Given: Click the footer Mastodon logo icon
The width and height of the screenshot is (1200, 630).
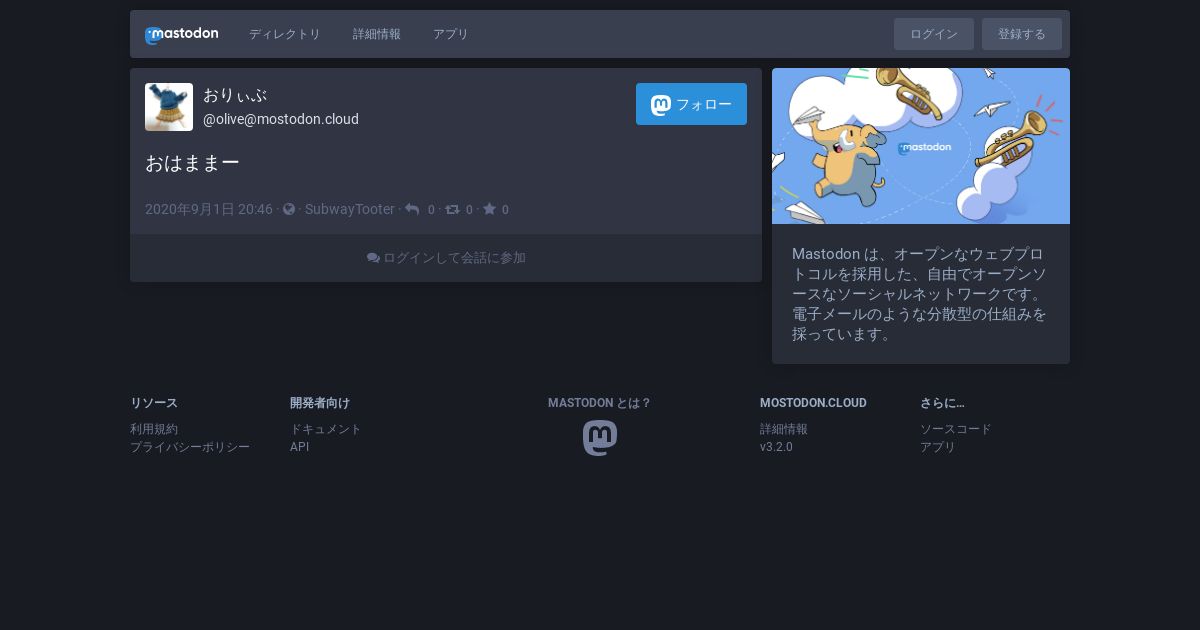Looking at the screenshot, I should (x=600, y=438).
